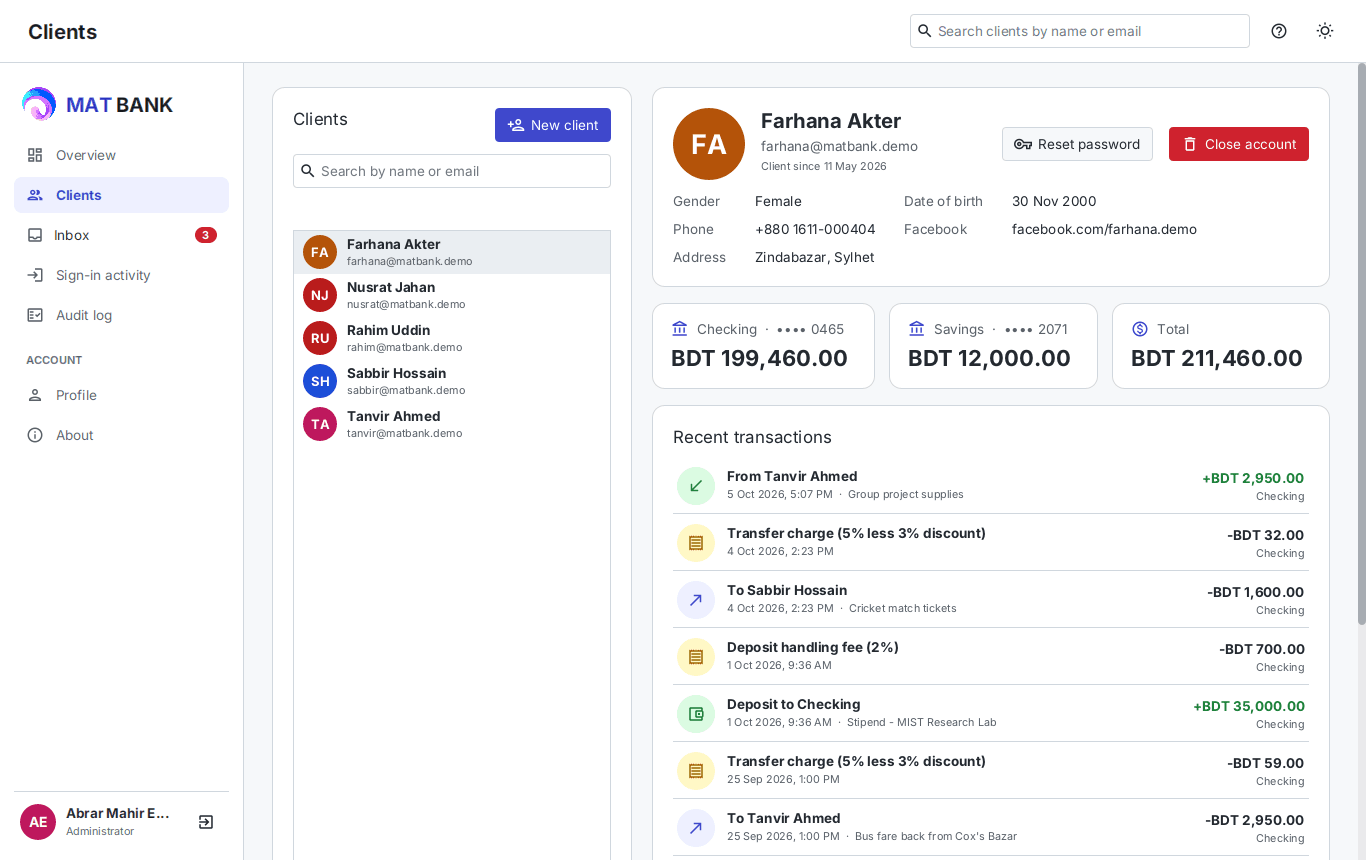Click the help question mark icon
This screenshot has height=860, width=1366.
1279,31
